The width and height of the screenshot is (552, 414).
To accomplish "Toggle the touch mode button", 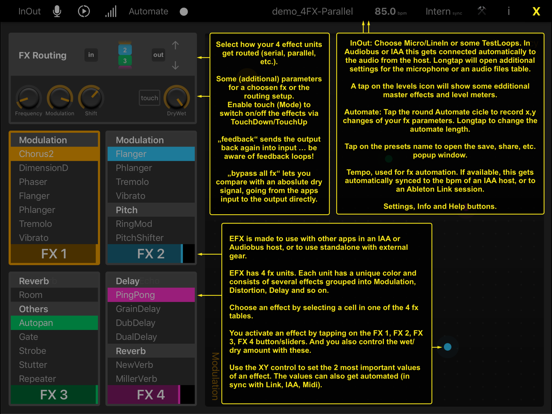I will click(149, 98).
